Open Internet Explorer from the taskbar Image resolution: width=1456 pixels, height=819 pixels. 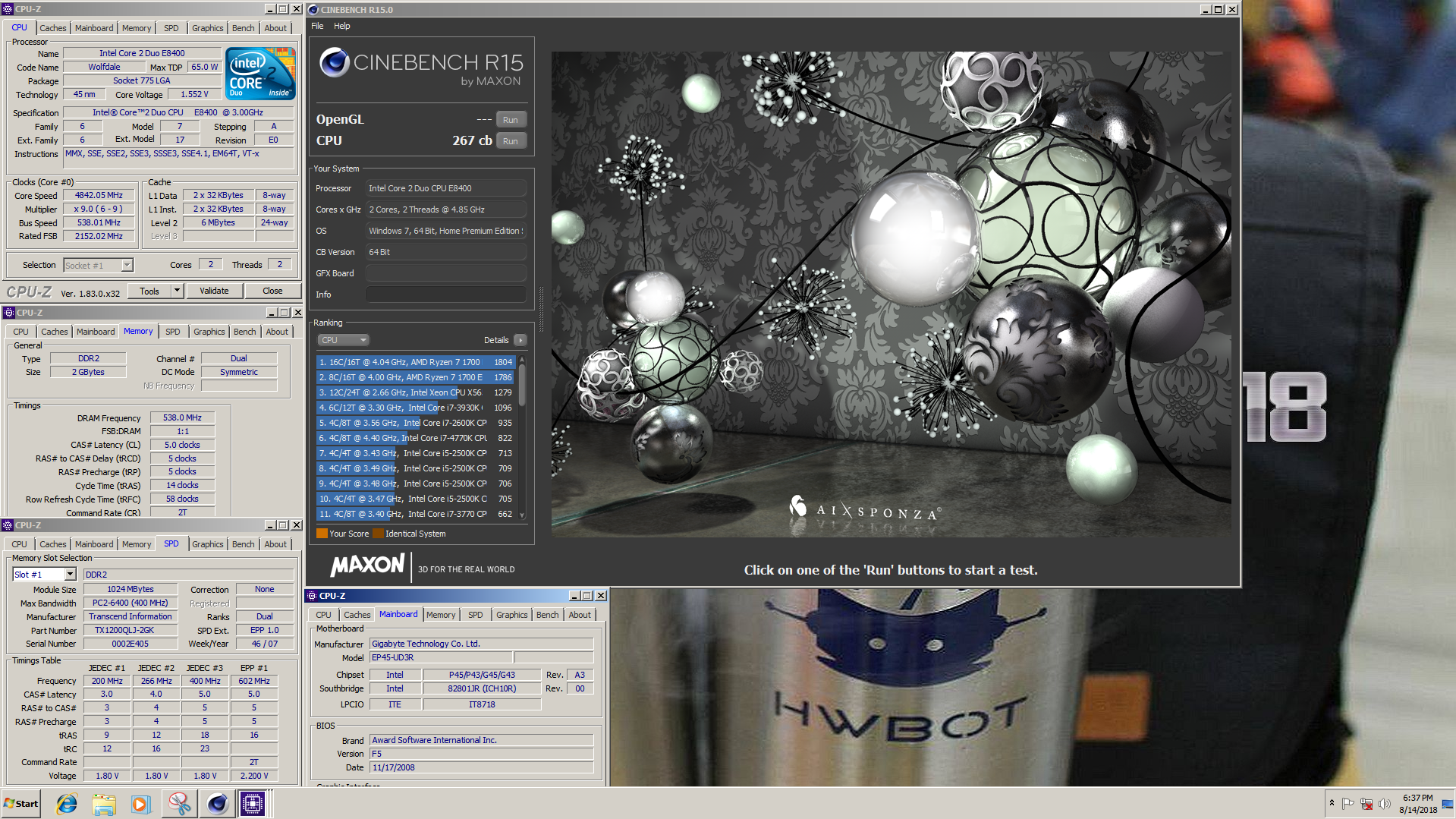click(67, 804)
